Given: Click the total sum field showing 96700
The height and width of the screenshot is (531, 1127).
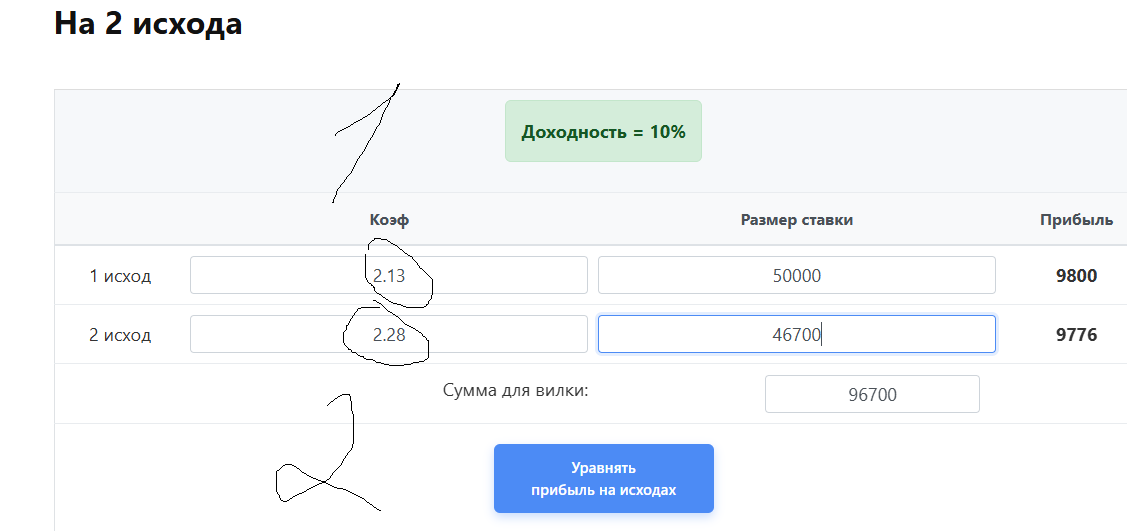Looking at the screenshot, I should (872, 394).
